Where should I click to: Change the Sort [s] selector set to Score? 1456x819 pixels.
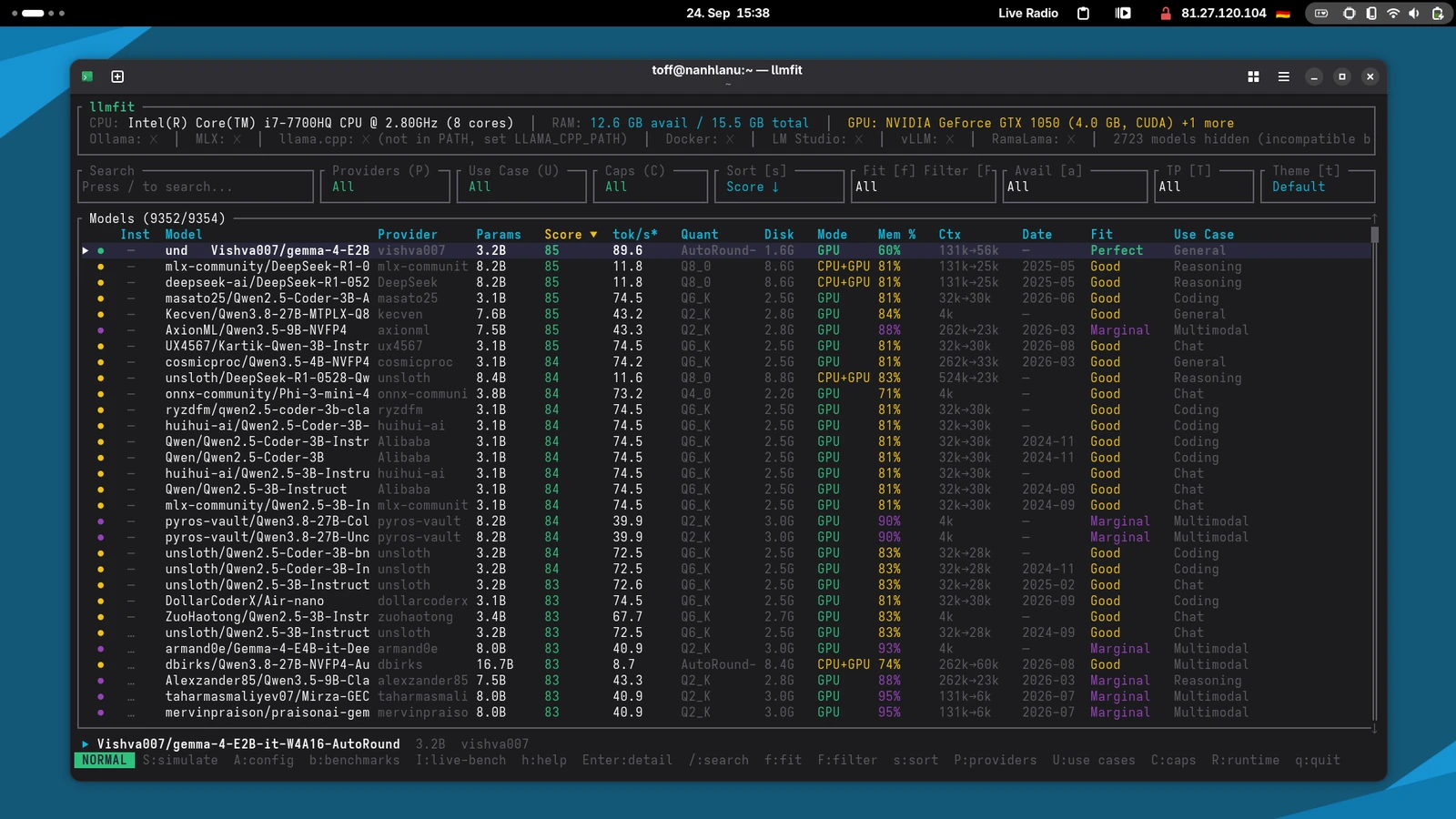point(781,187)
